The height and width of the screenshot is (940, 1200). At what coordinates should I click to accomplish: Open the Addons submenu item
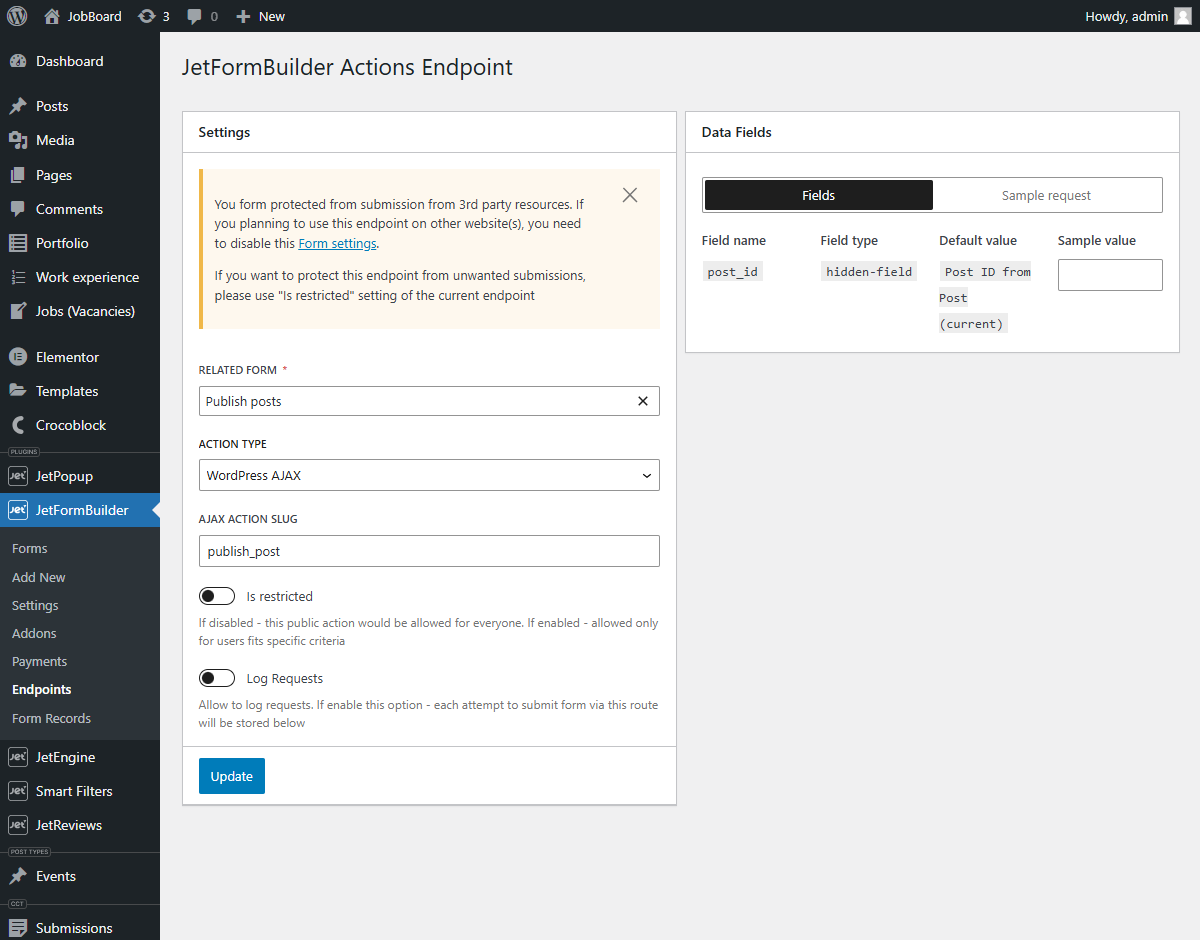coord(34,633)
